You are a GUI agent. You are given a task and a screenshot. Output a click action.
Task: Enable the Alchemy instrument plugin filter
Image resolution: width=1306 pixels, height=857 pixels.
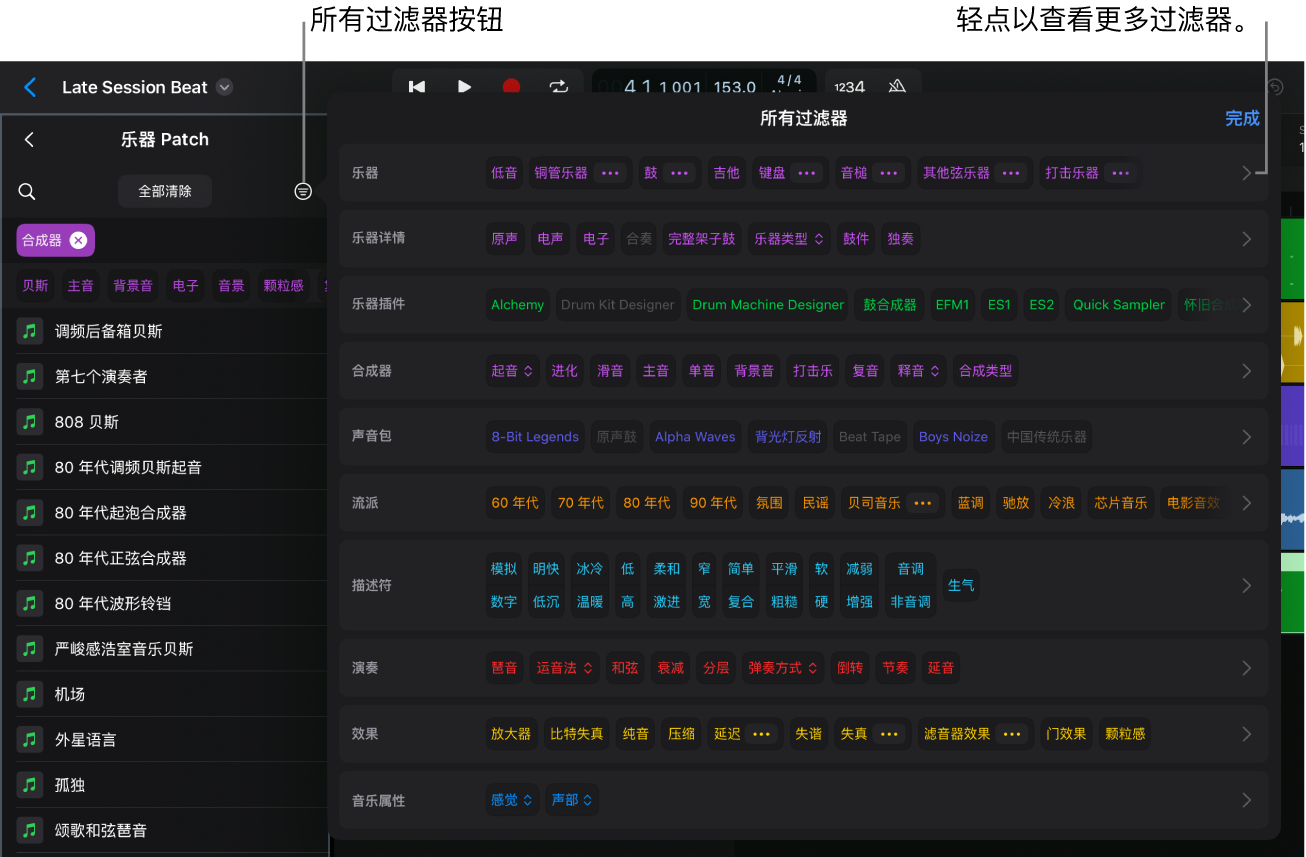click(517, 305)
